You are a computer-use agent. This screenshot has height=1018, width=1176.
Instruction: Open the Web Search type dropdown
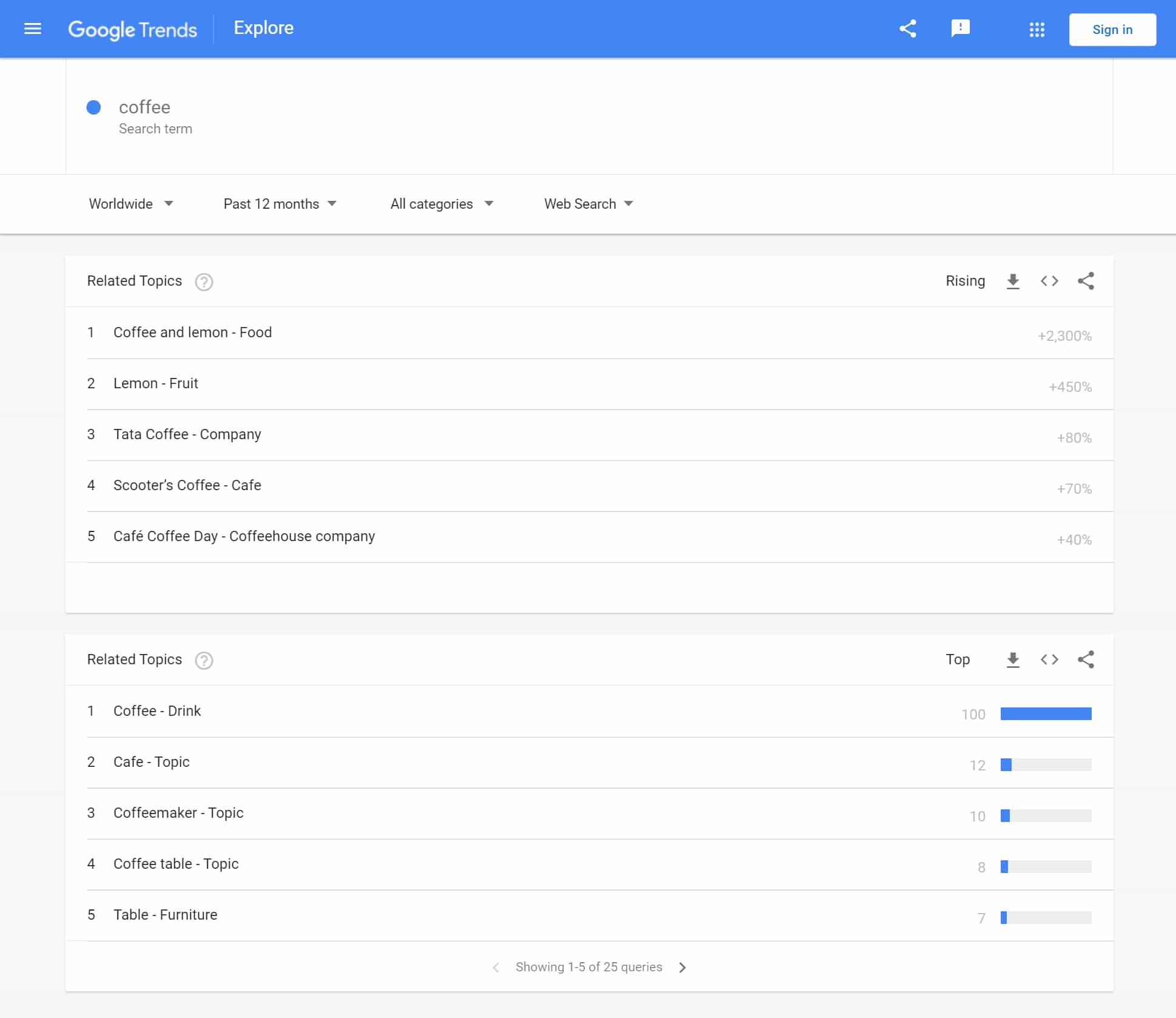pos(588,204)
